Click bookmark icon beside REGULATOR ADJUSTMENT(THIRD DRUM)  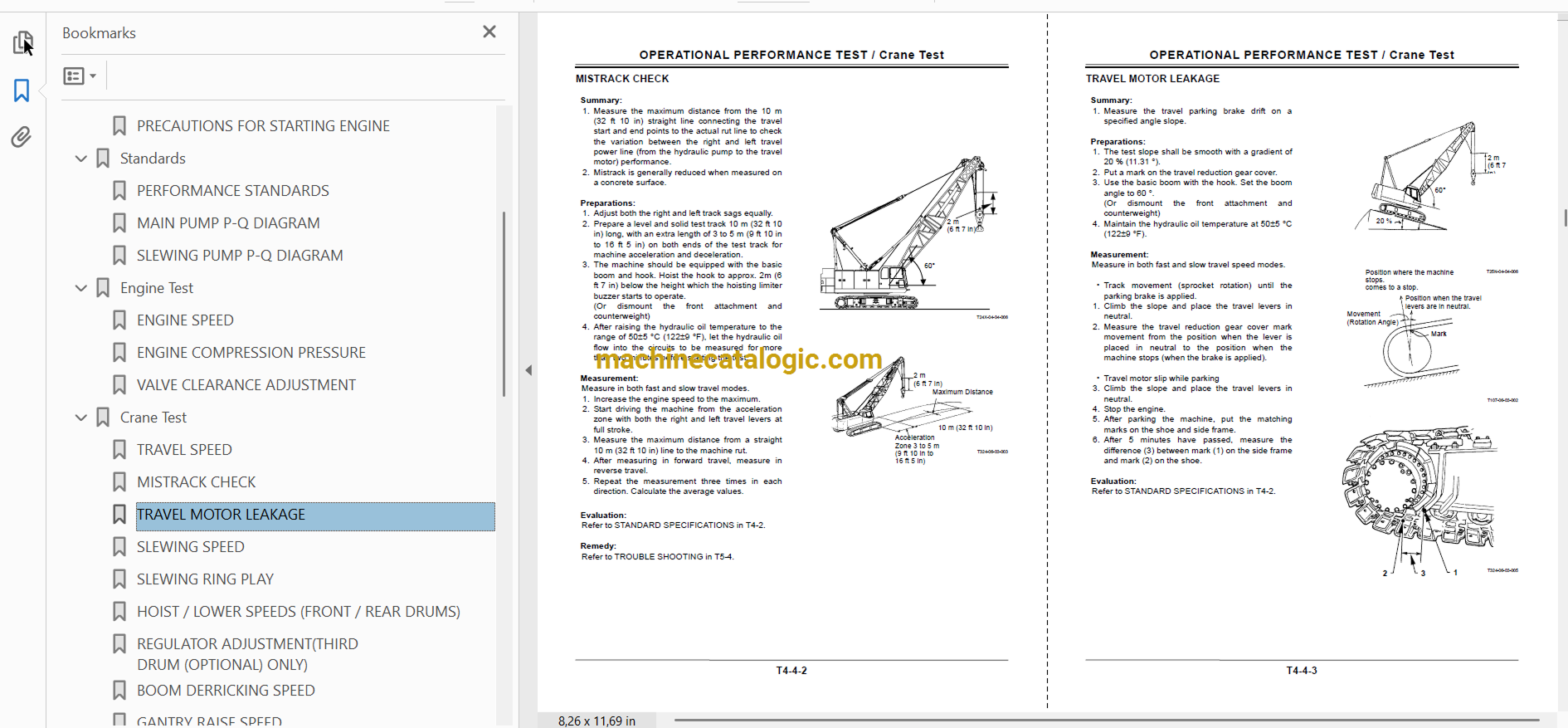pyautogui.click(x=119, y=644)
